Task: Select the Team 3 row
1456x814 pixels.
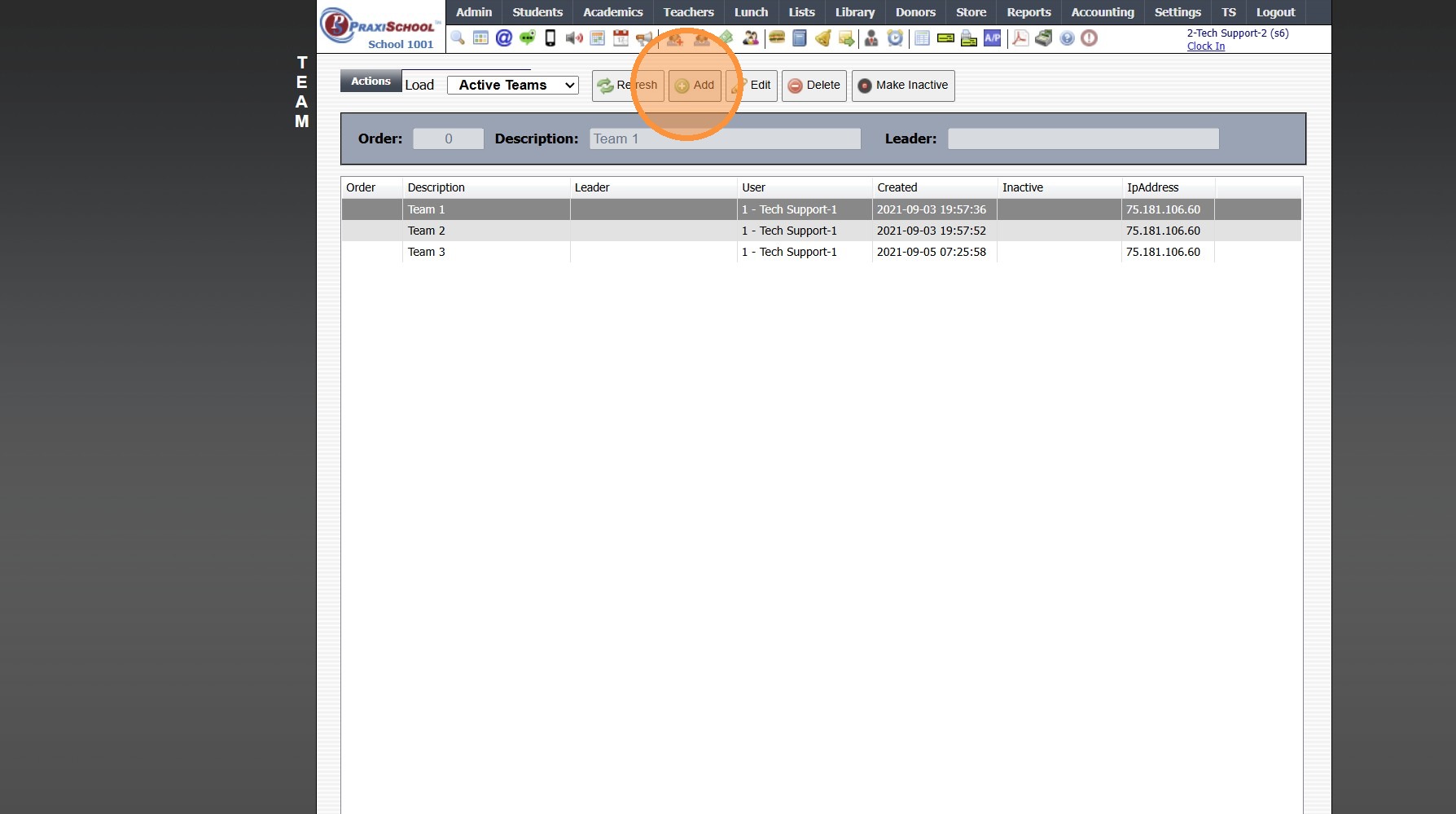Action: (x=821, y=252)
